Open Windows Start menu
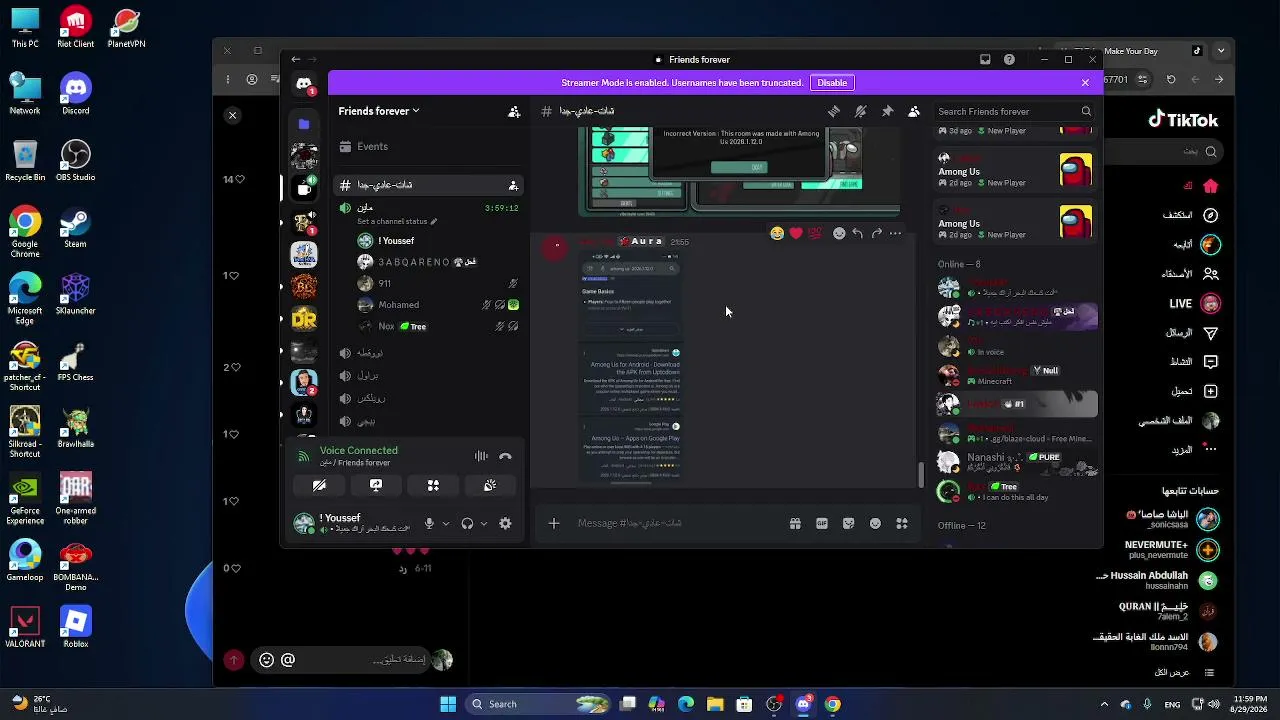The height and width of the screenshot is (720, 1280). click(448, 704)
